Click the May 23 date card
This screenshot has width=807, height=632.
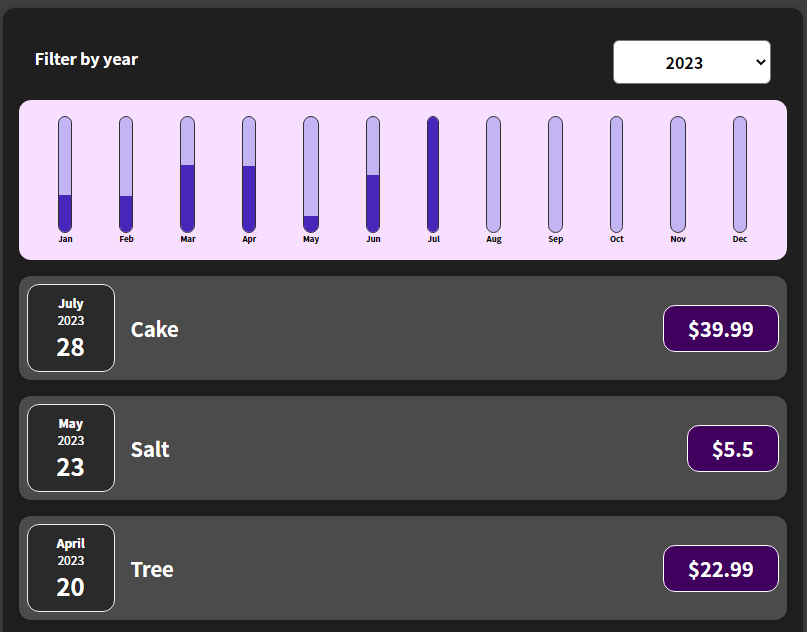point(70,448)
